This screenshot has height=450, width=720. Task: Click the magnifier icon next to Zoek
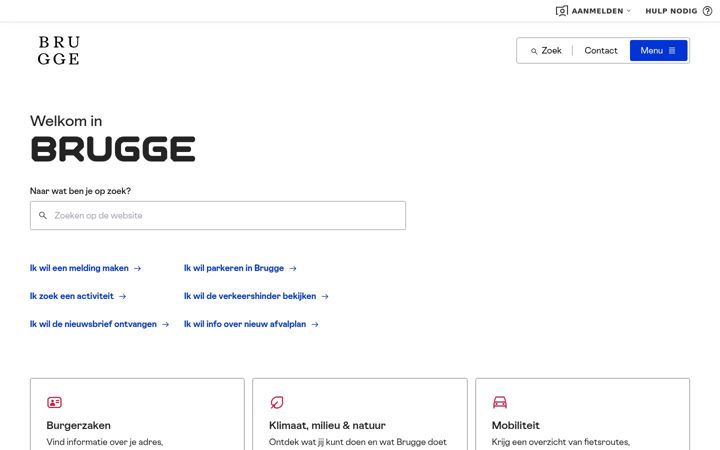coord(534,51)
